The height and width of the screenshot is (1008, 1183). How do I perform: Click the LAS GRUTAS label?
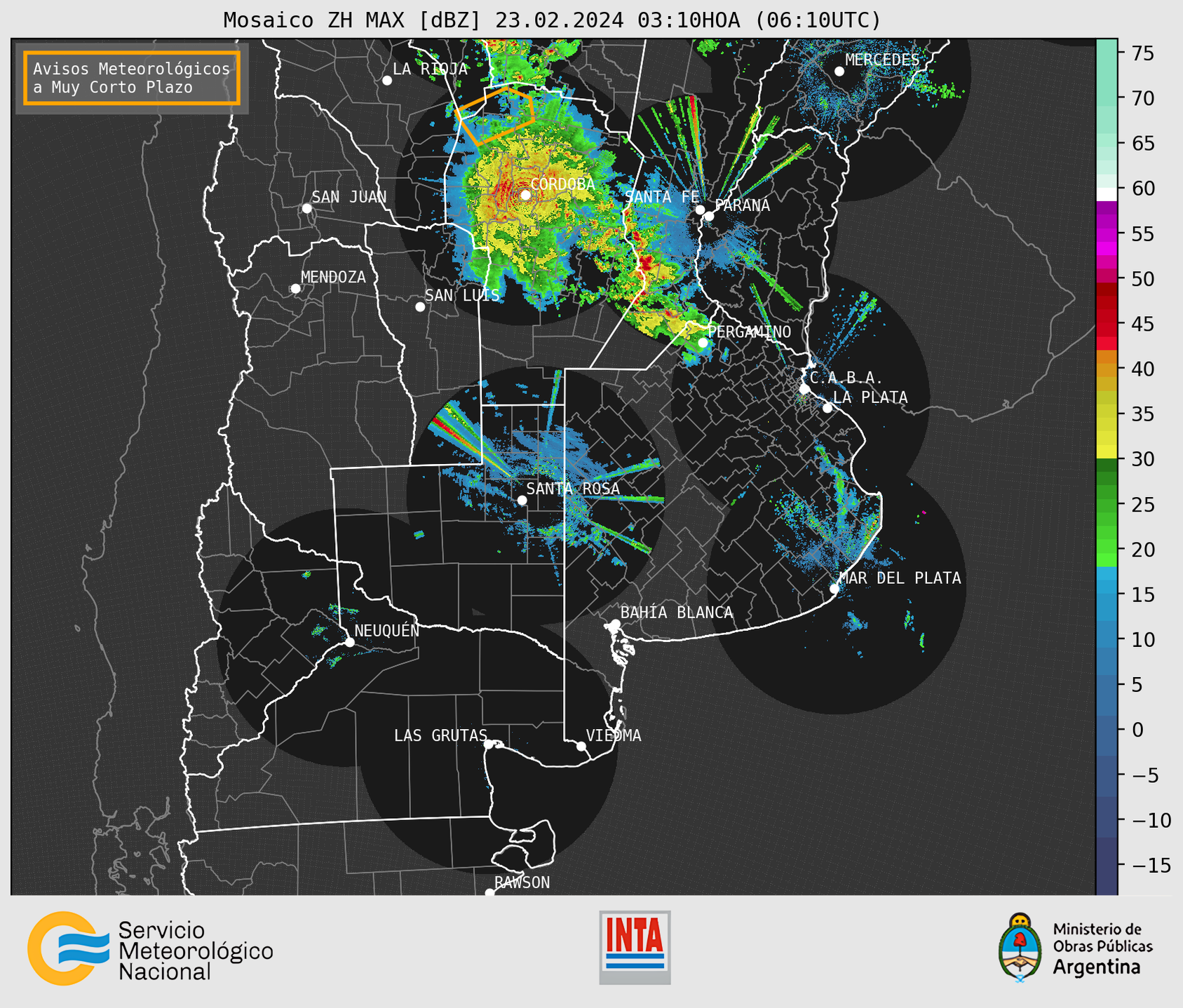(440, 735)
